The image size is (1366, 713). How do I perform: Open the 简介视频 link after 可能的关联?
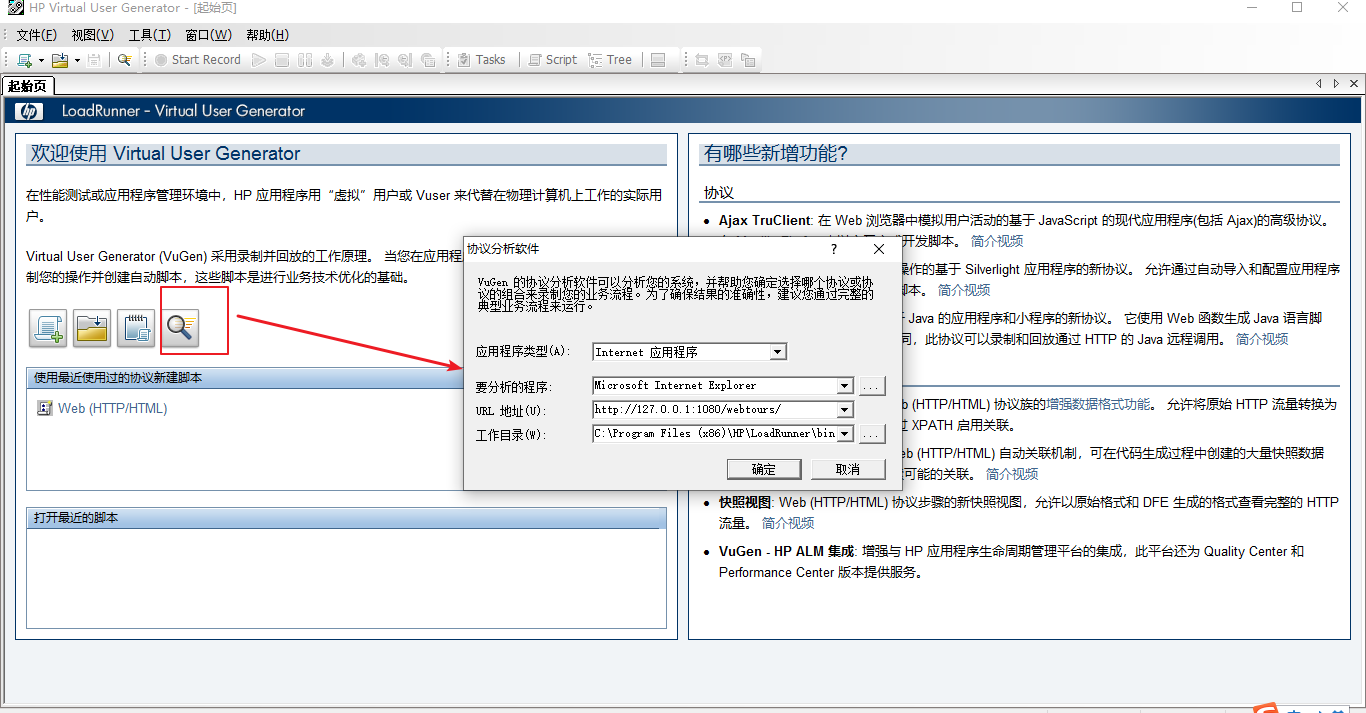pos(1012,474)
